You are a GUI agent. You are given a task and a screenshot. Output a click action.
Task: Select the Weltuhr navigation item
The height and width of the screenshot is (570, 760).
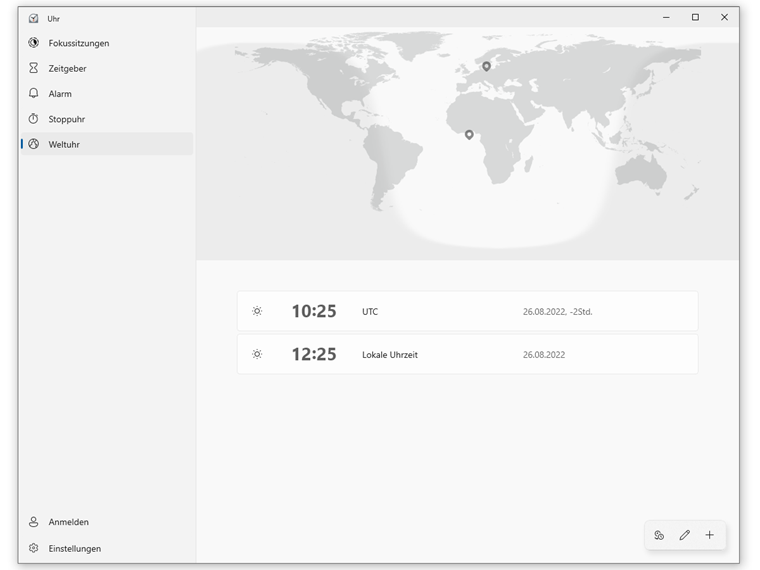click(x=107, y=144)
